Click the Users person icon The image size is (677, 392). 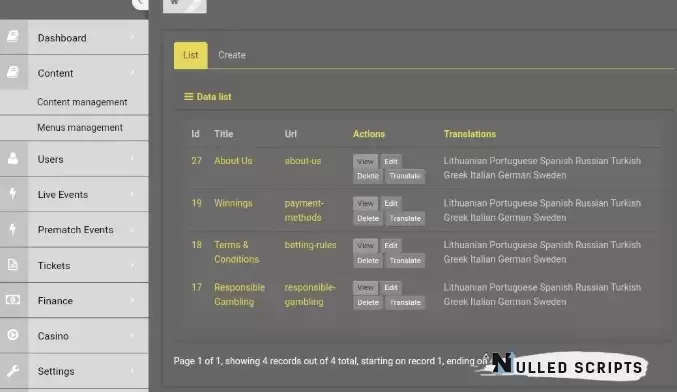click(13, 158)
